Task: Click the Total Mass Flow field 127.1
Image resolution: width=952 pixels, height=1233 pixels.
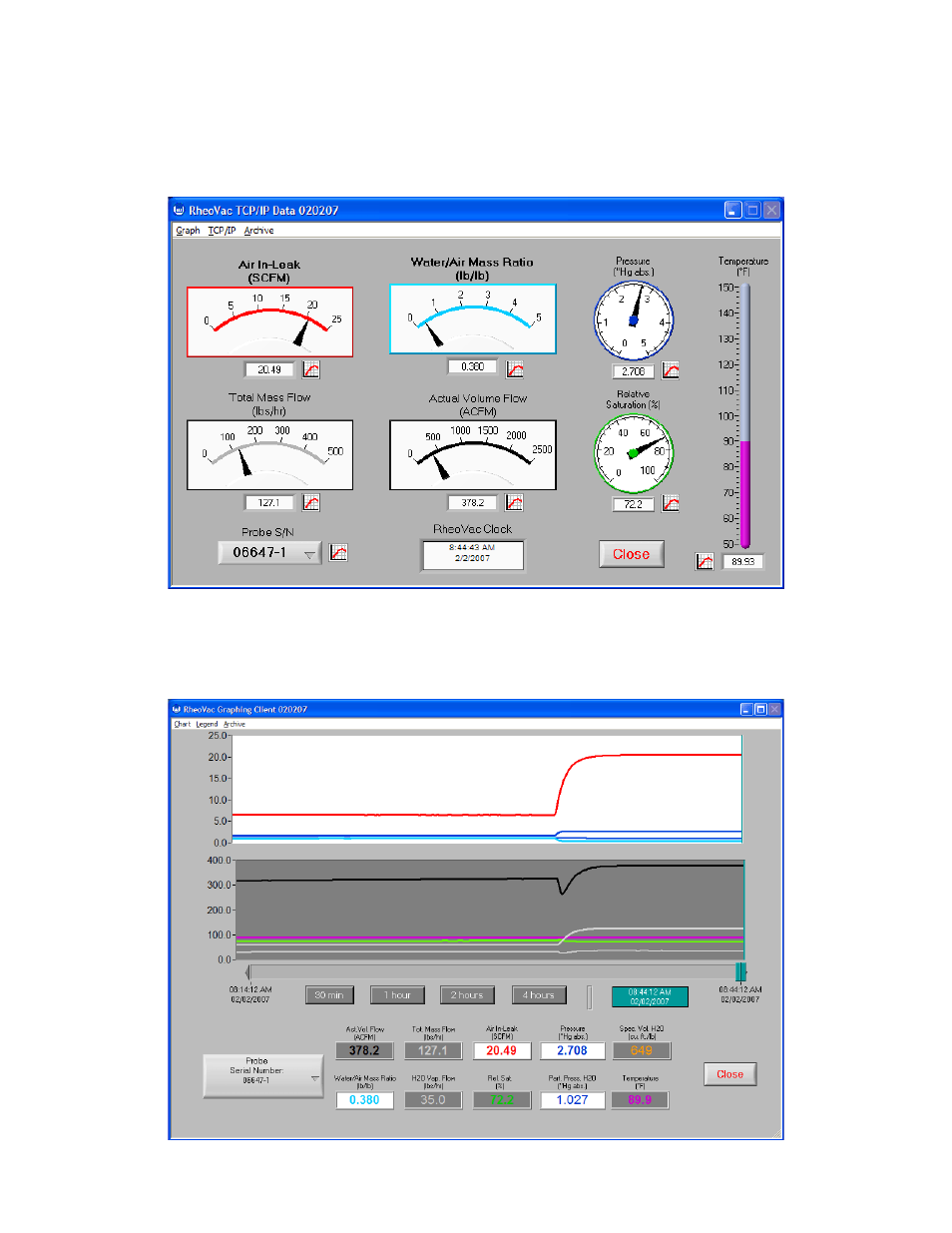Action: pos(269,503)
